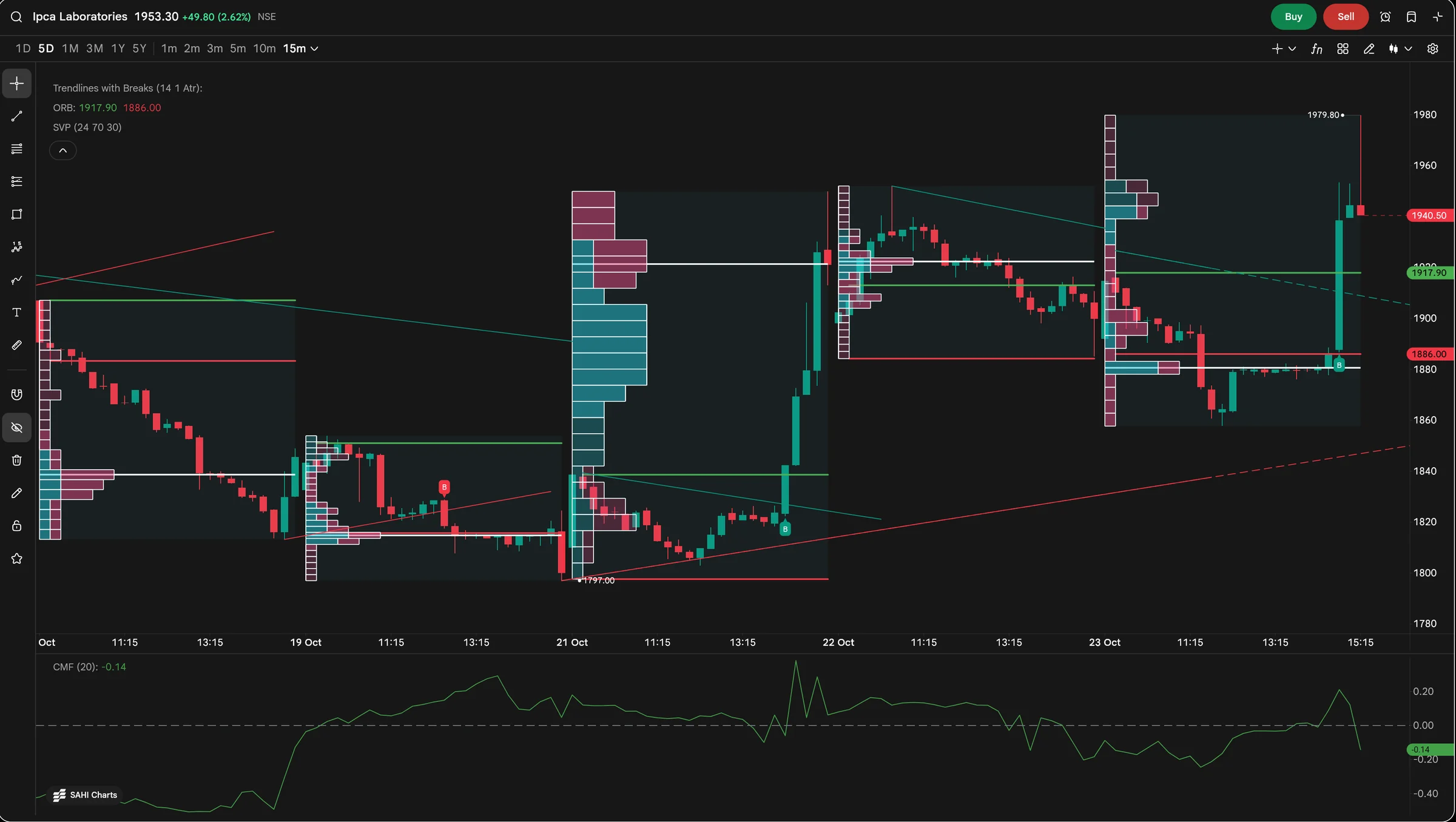This screenshot has width=1456, height=822.
Task: Bookmark Ipca Laboratories to watchlist
Action: pyautogui.click(x=1412, y=17)
